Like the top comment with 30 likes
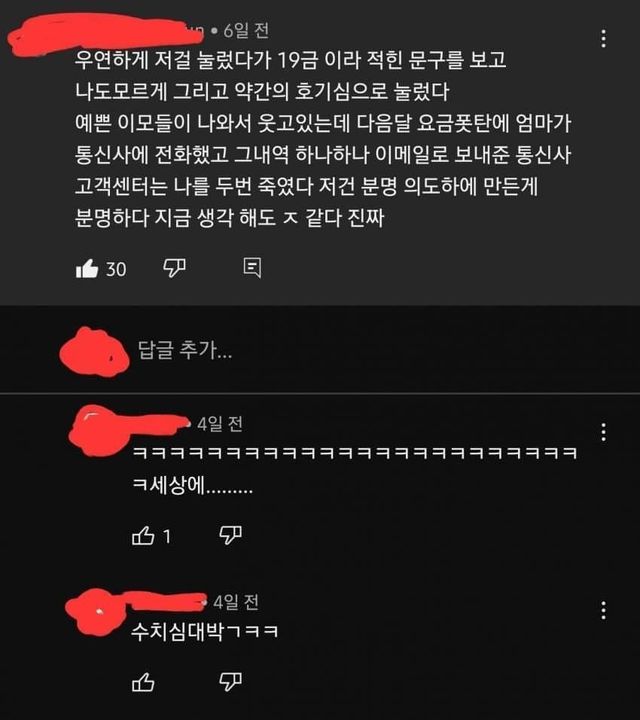640x720 pixels. pos(87,269)
